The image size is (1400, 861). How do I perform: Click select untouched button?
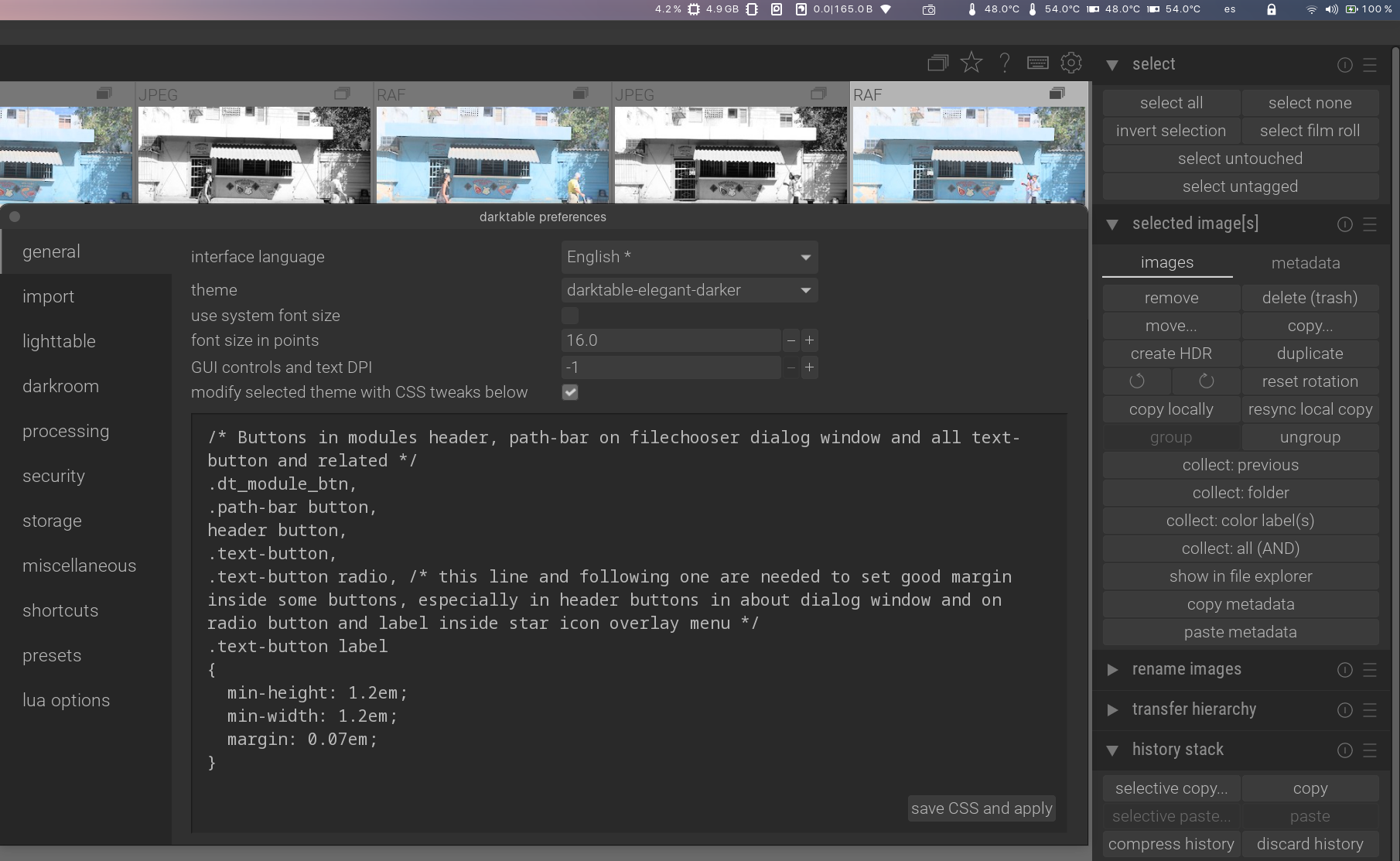[x=1240, y=159]
